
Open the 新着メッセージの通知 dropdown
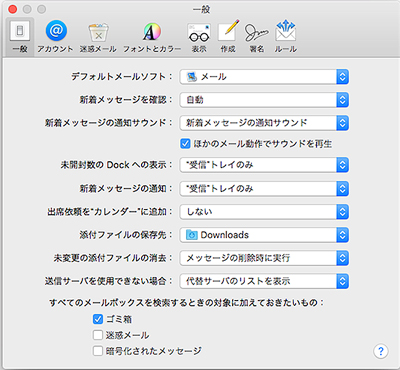tap(264, 189)
